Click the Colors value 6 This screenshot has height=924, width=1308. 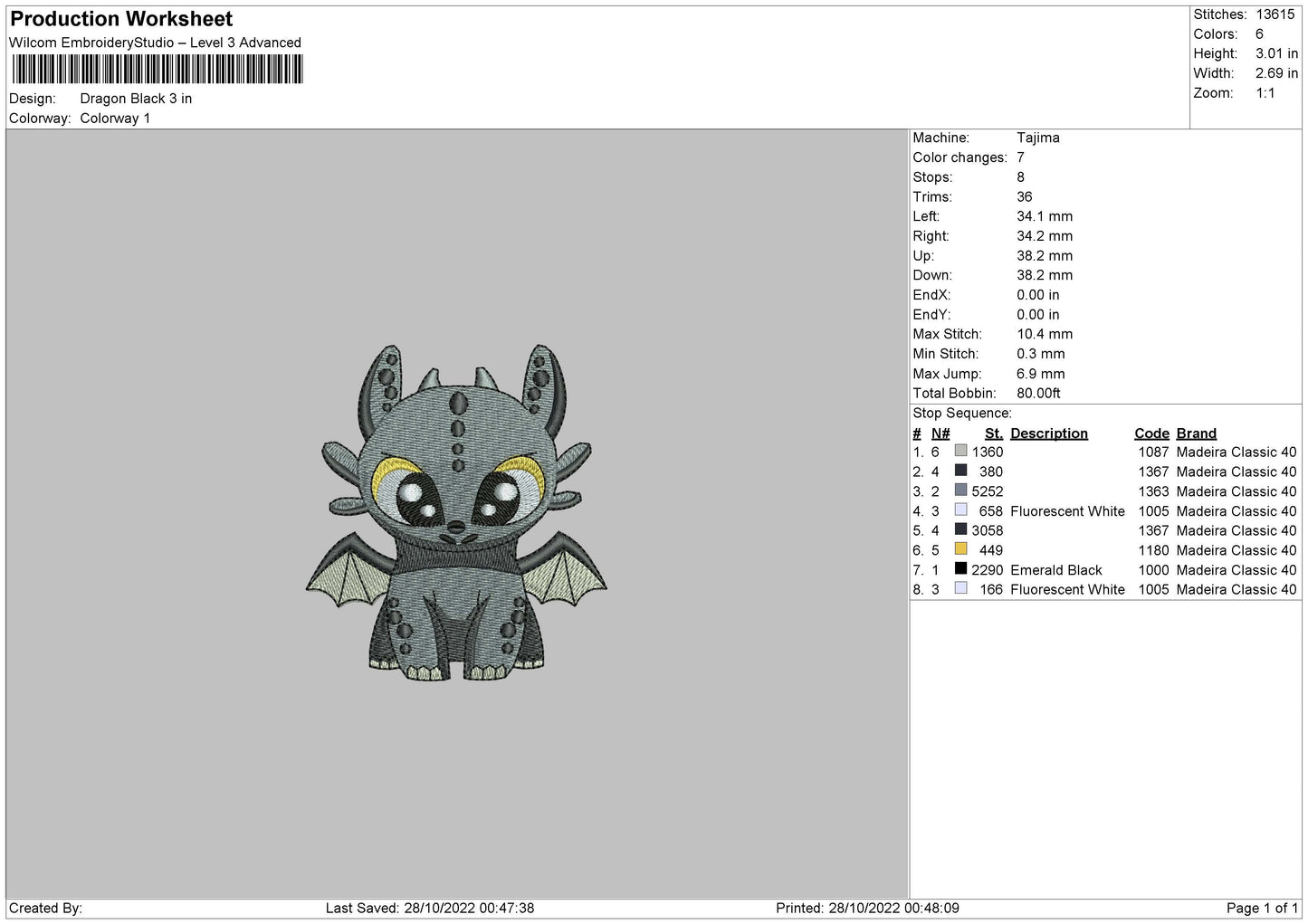tap(1259, 34)
